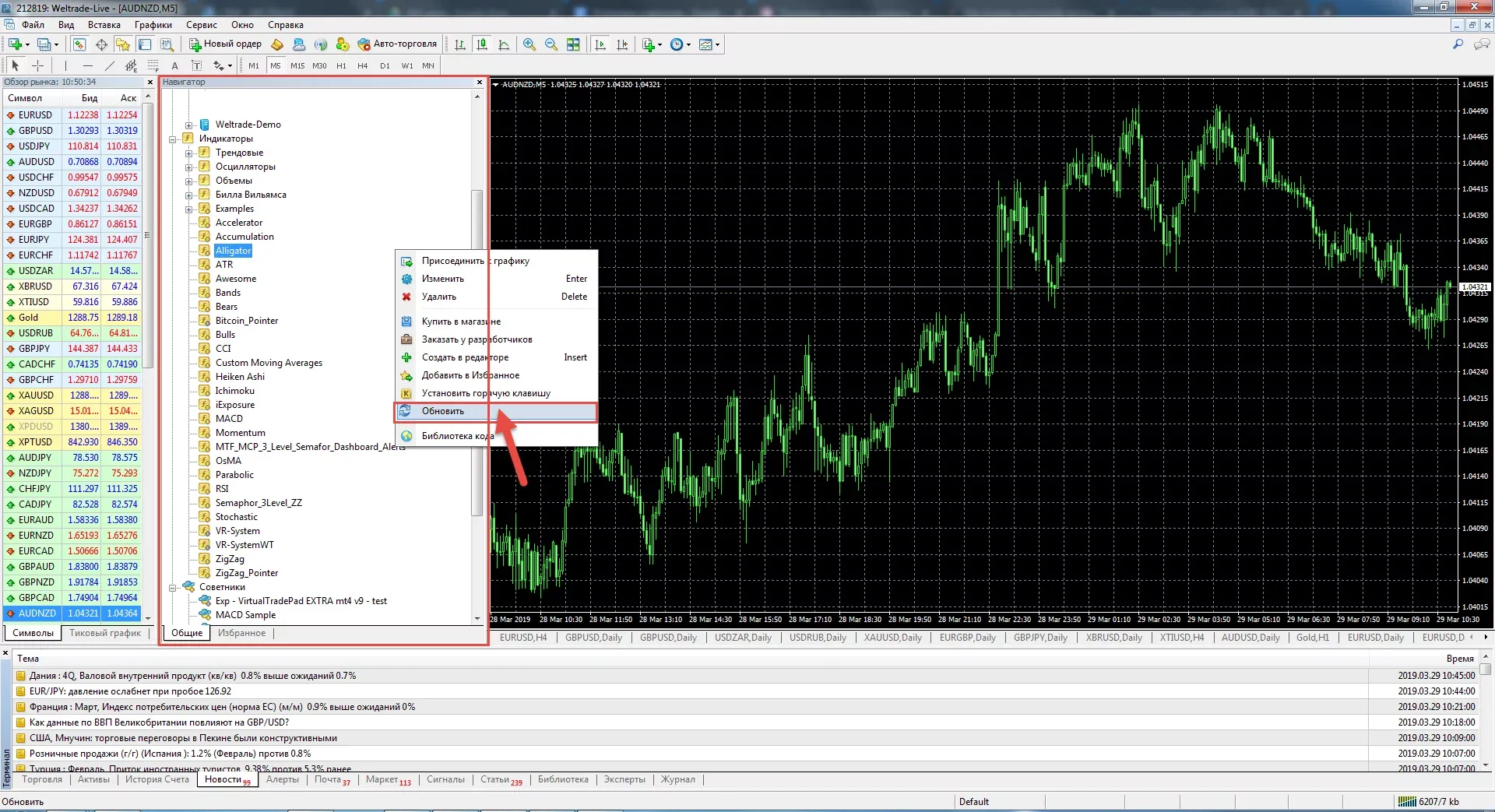This screenshot has width=1495, height=812.
Task: Select the Heiken Ashi indicator
Action: [x=240, y=377]
